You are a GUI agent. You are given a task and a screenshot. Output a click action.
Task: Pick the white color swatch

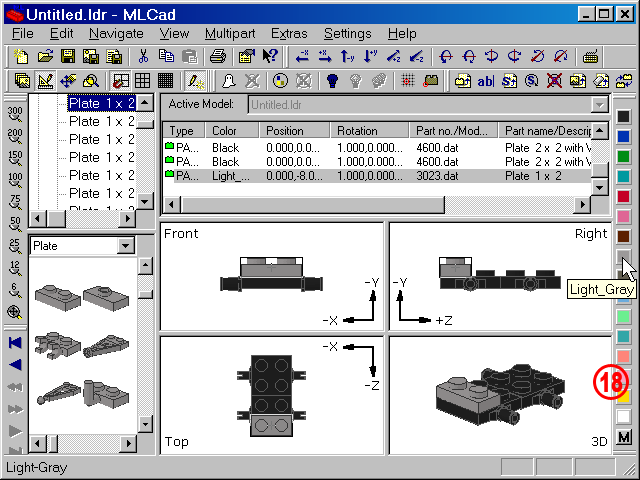point(624,417)
